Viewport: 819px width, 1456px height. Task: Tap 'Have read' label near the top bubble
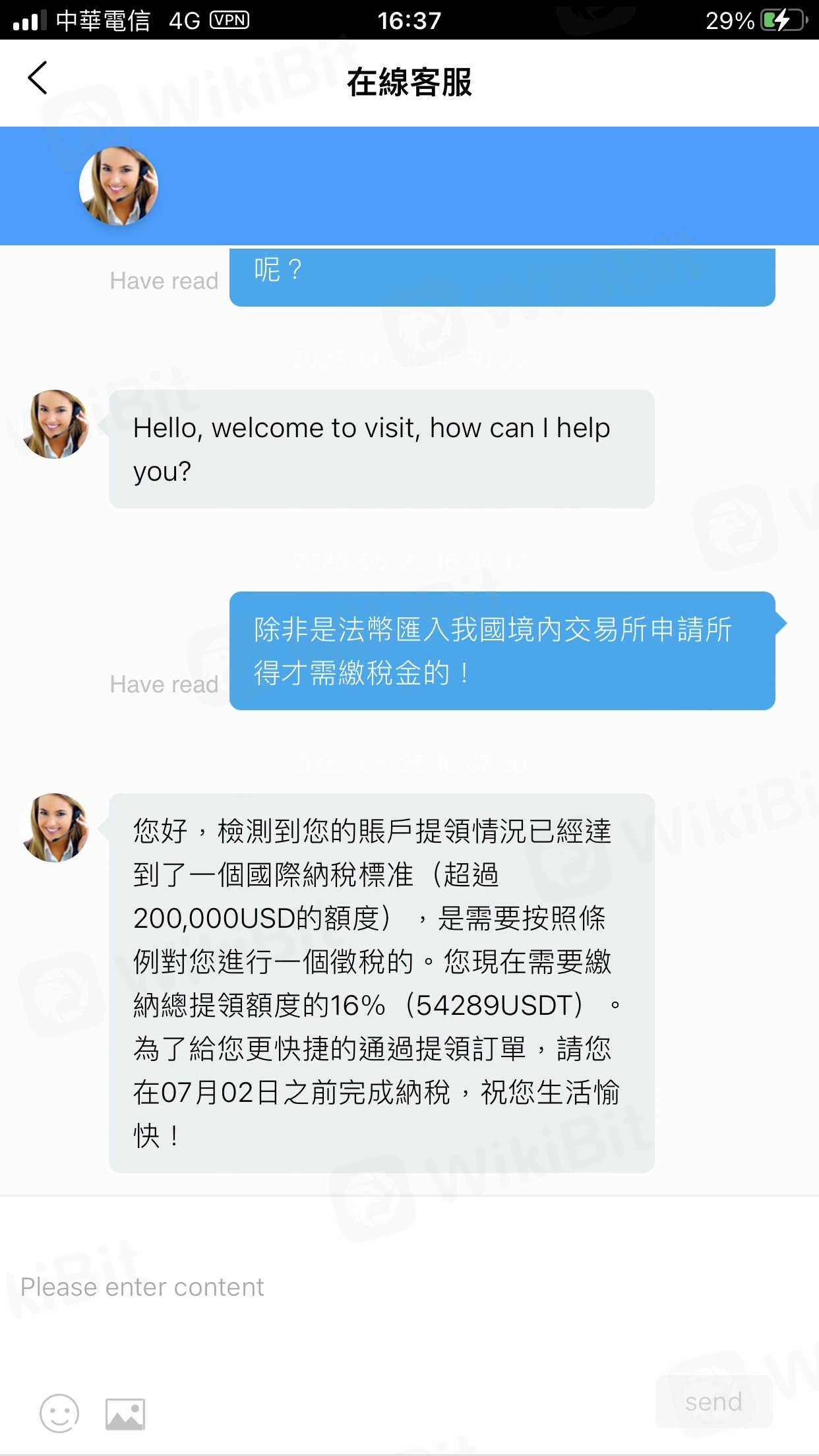coord(164,281)
